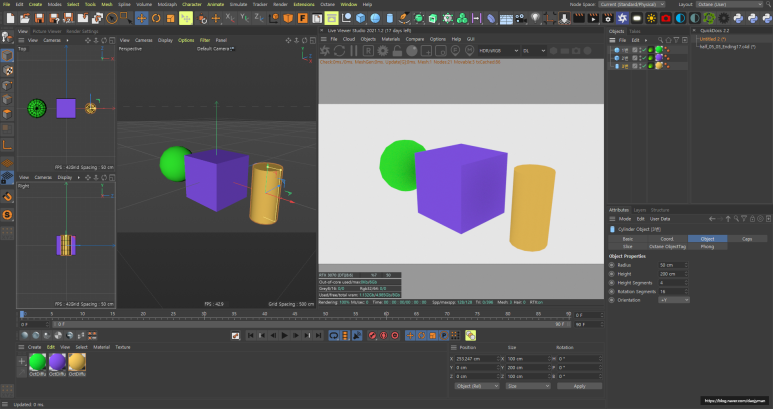Click the Live Viewer restart render icon

click(x=339, y=50)
